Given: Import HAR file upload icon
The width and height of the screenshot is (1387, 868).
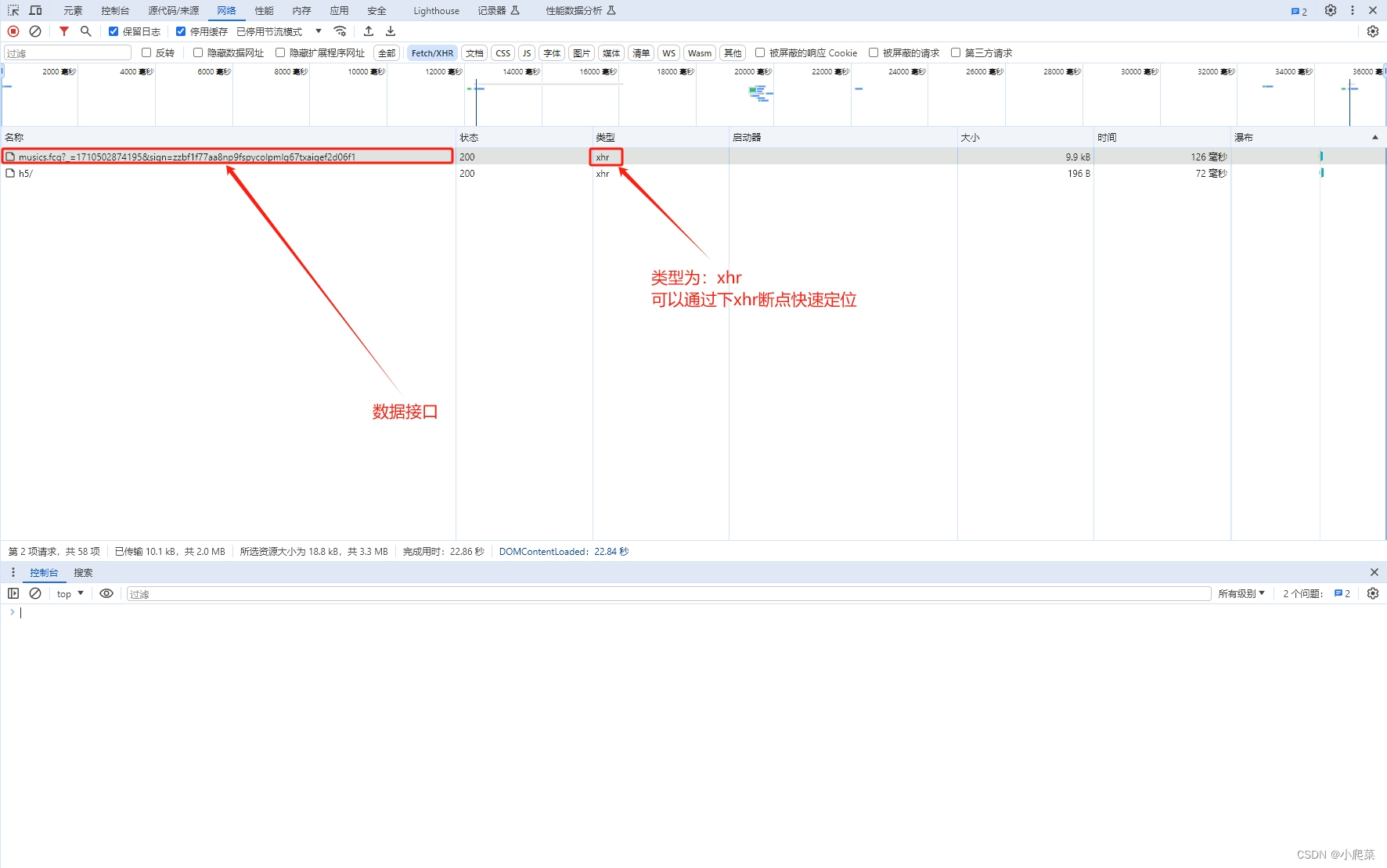Looking at the screenshot, I should tap(369, 31).
